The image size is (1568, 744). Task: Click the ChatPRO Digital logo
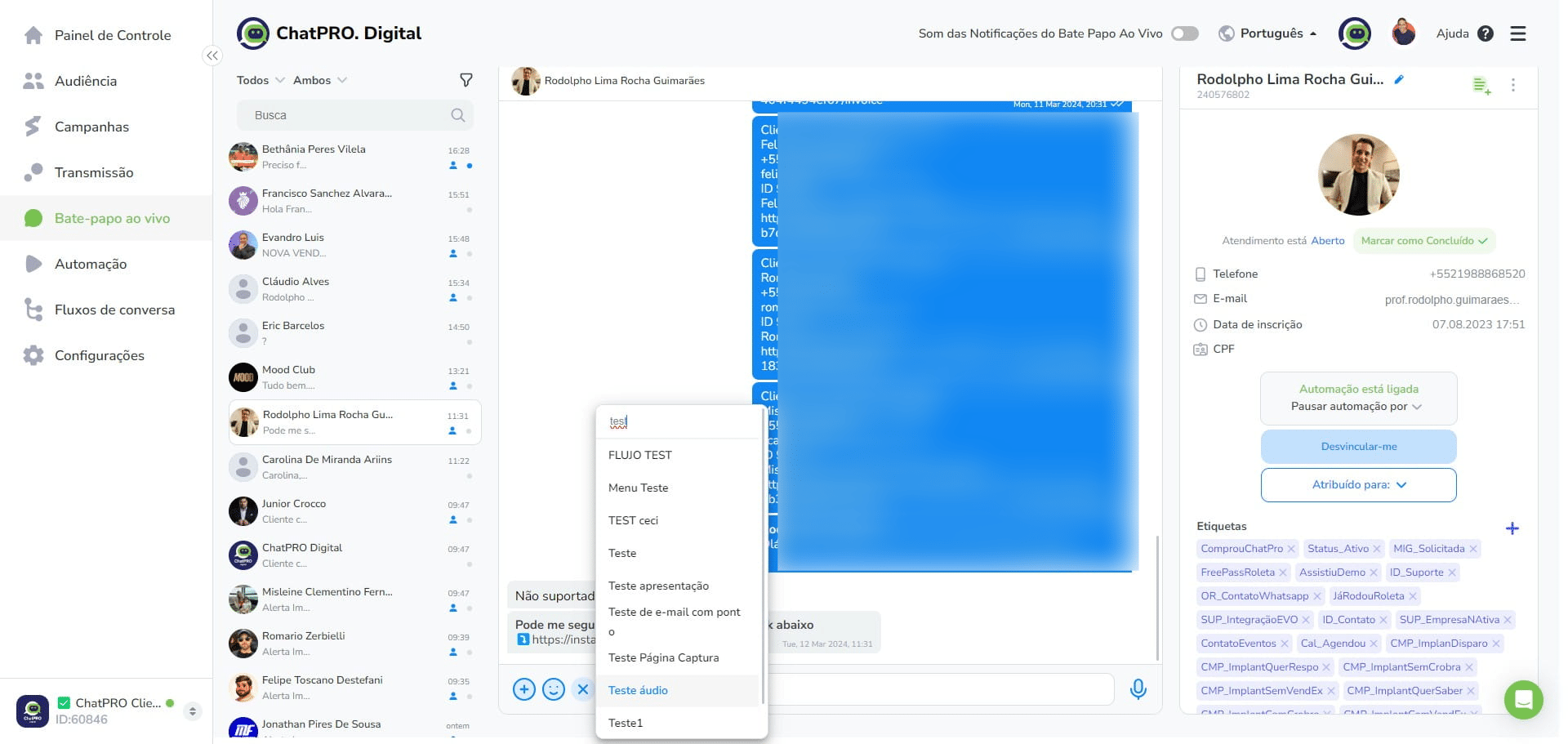coord(329,33)
